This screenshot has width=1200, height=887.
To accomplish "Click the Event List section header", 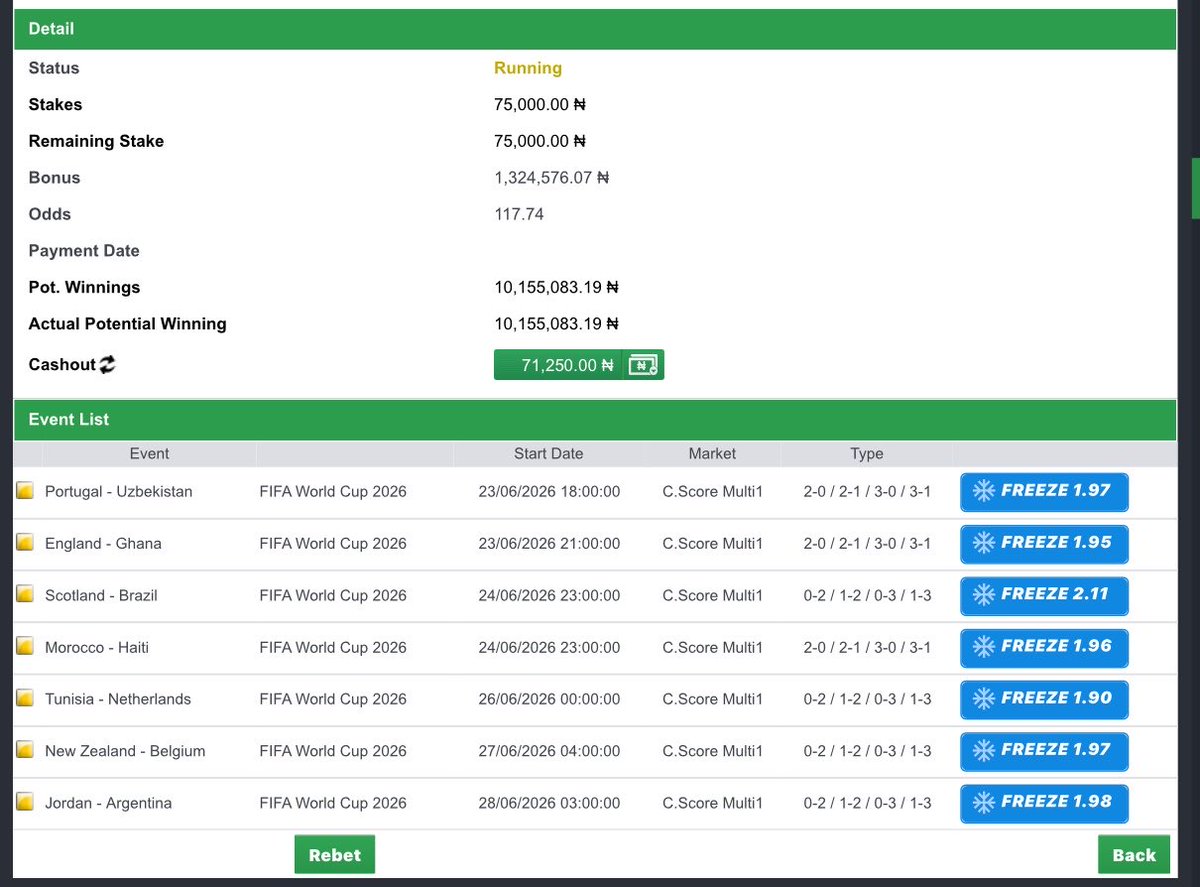I will [594, 419].
